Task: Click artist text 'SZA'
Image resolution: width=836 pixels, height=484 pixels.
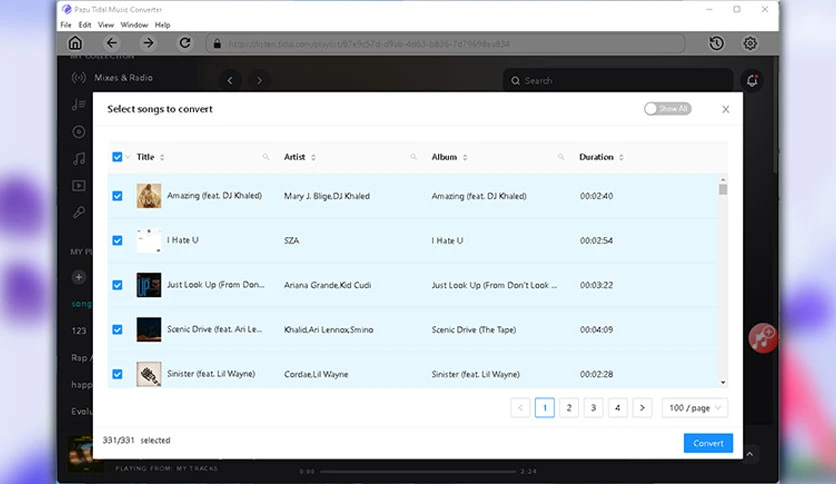Action: [x=292, y=240]
